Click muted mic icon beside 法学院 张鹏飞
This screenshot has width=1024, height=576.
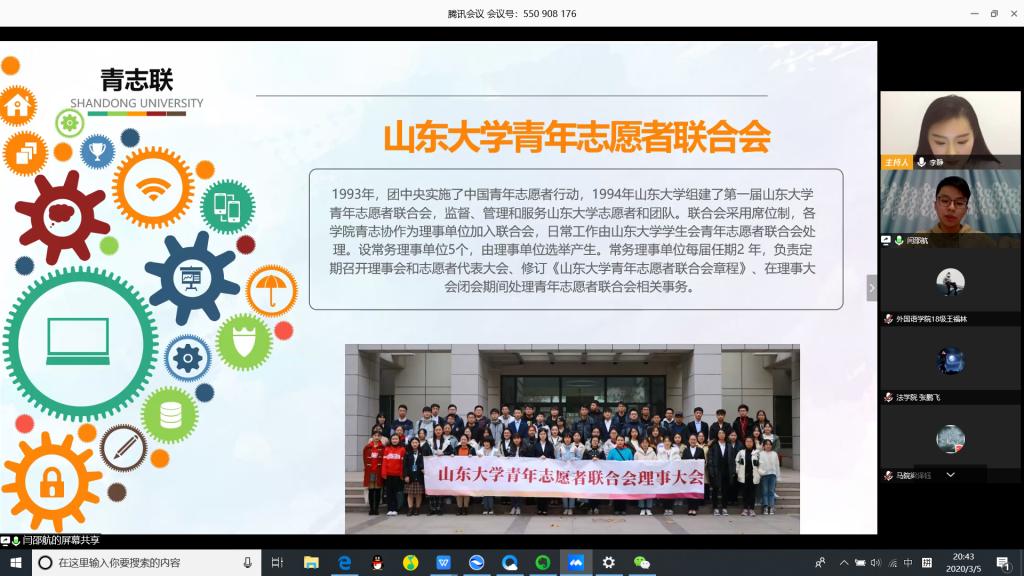pos(887,397)
